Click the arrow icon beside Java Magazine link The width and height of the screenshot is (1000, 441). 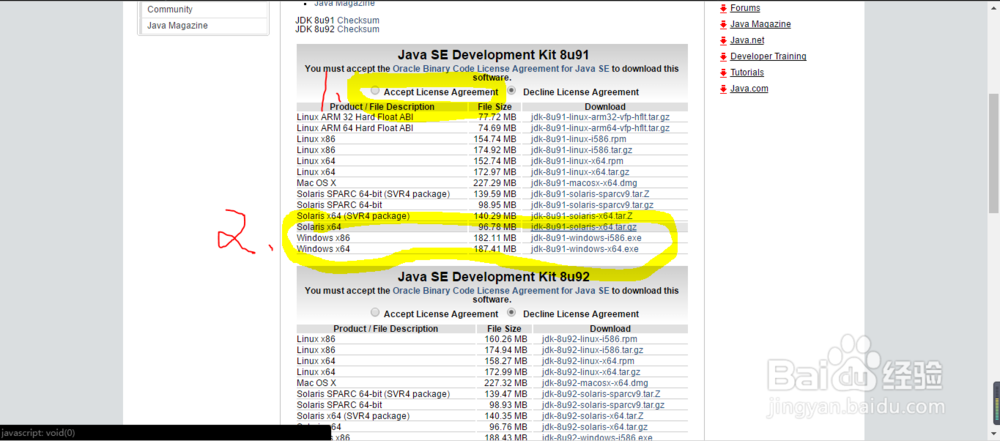click(x=723, y=24)
